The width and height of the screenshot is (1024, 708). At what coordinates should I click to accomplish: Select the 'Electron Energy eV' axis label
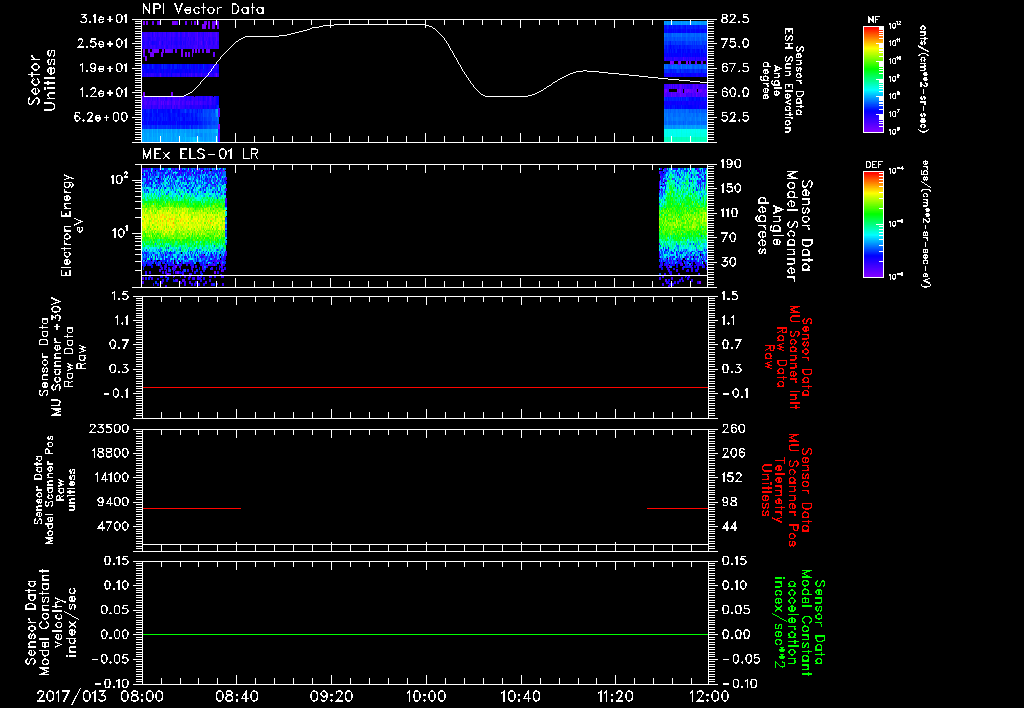pyautogui.click(x=72, y=225)
